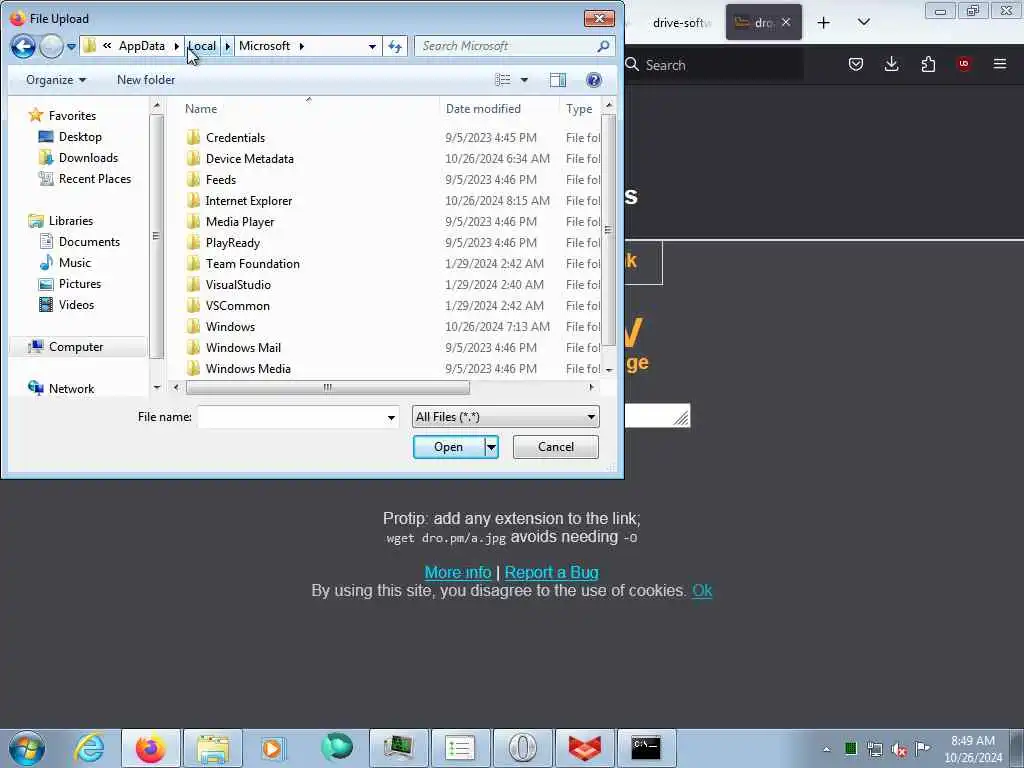Click the Report a Bug link
Screen dimensions: 1024x768
(x=551, y=572)
